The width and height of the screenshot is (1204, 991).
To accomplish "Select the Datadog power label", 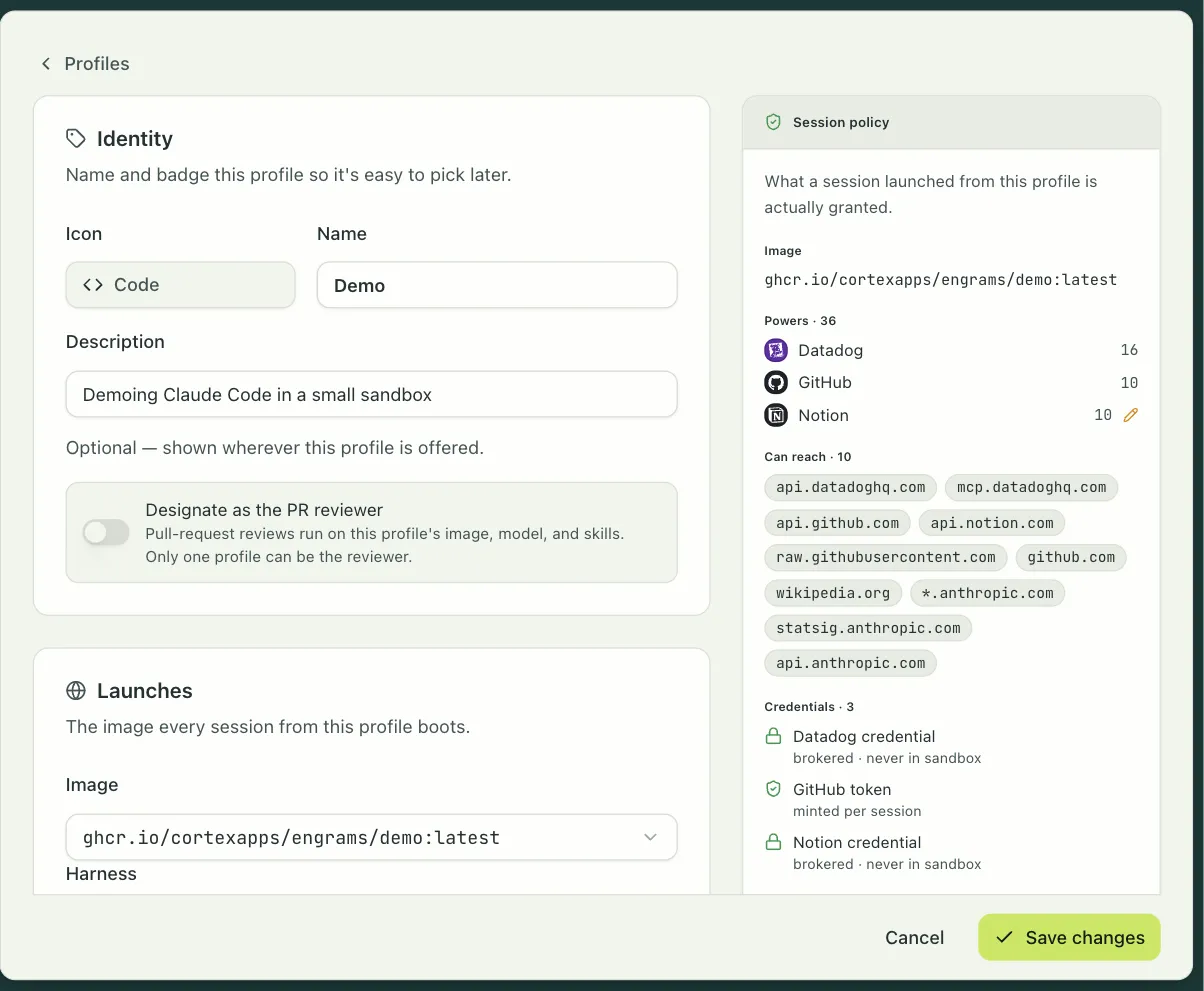I will [830, 350].
